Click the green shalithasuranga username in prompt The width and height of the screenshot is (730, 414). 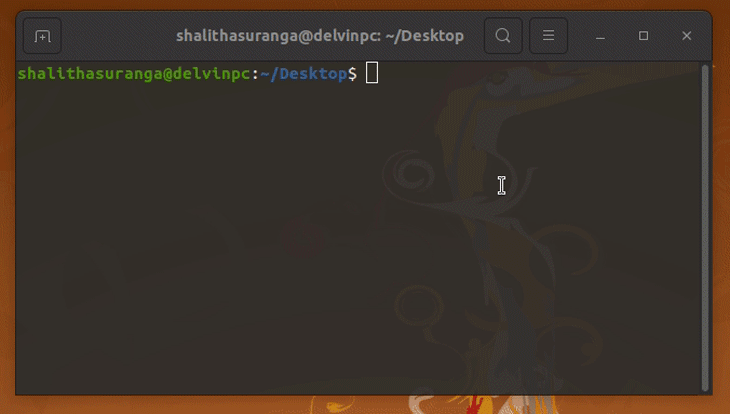pyautogui.click(x=89, y=74)
